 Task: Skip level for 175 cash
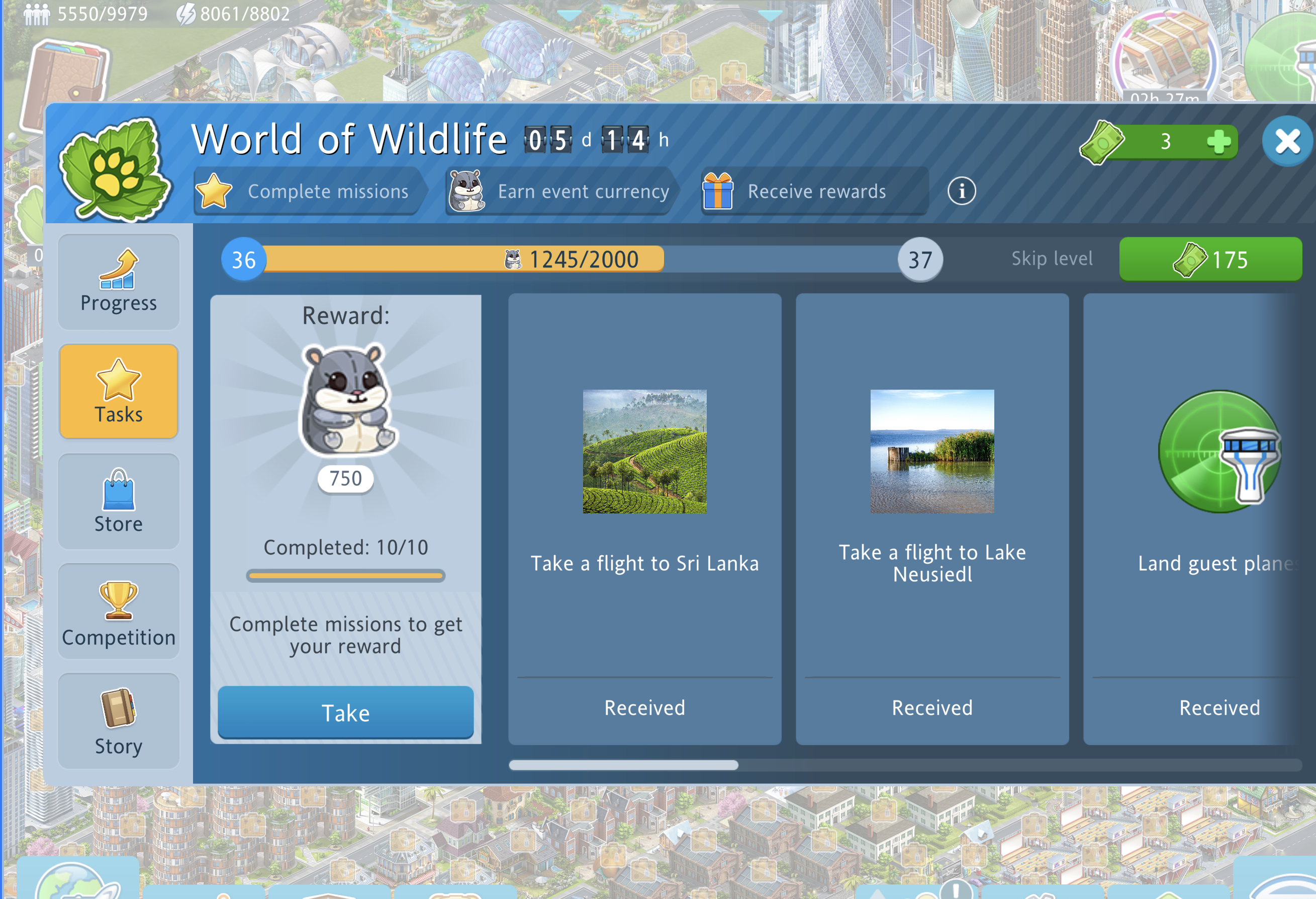click(x=1210, y=259)
